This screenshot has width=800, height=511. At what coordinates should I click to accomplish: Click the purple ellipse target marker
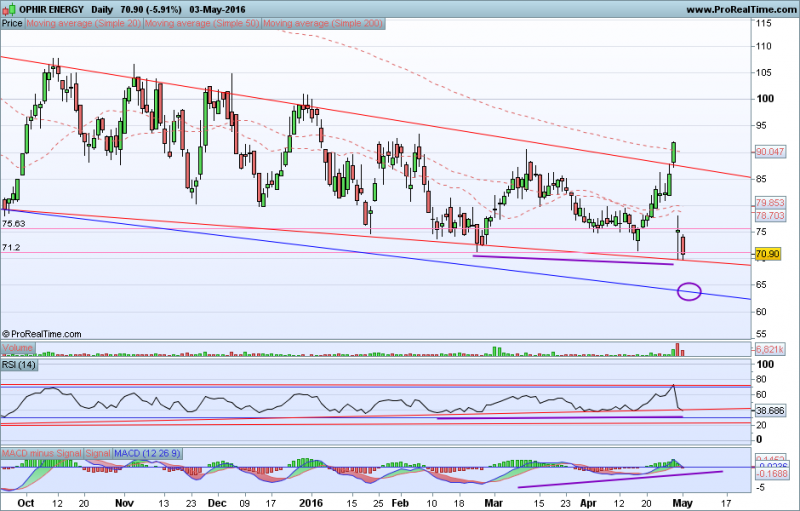coord(689,292)
